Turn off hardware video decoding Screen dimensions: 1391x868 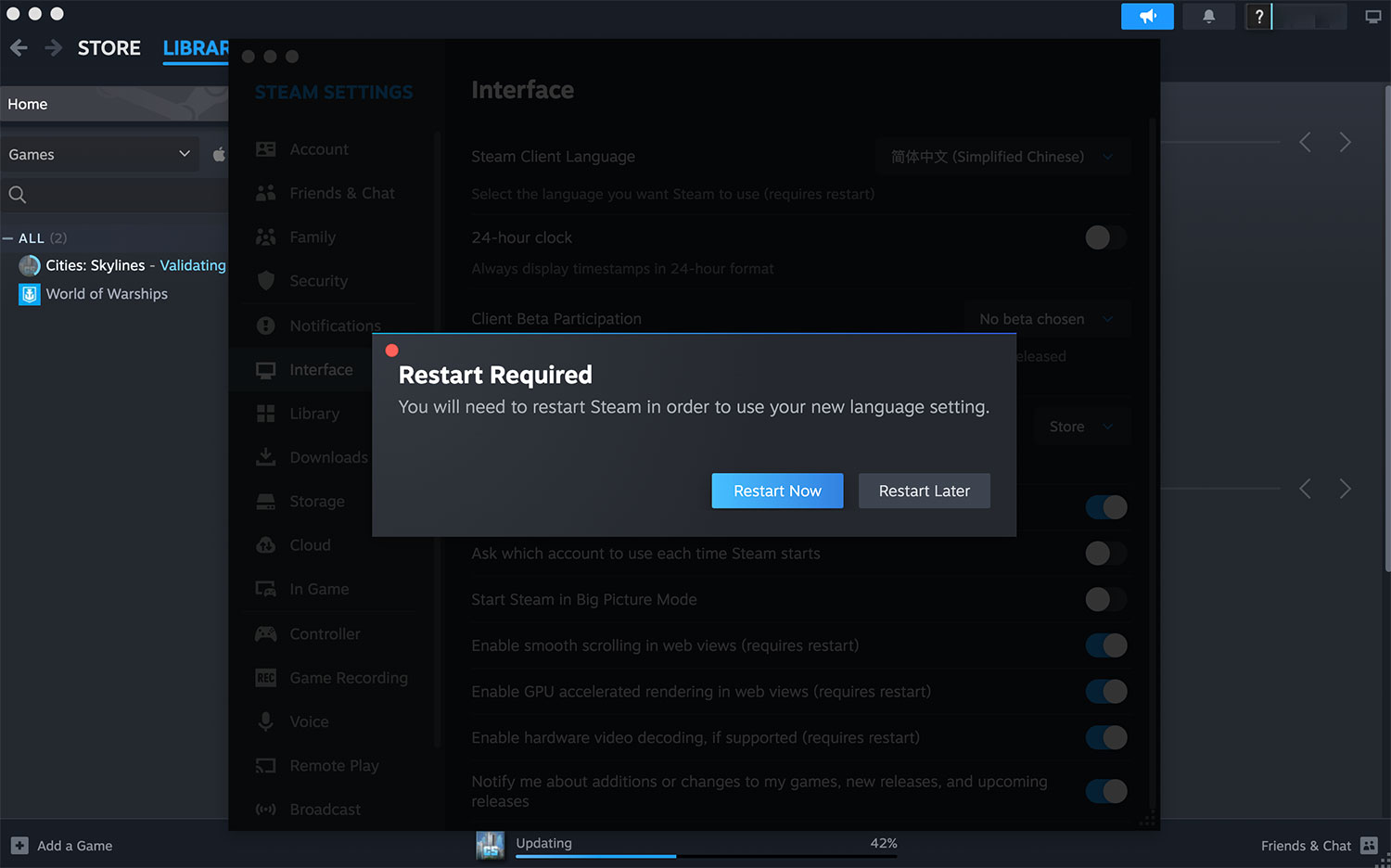[1104, 737]
